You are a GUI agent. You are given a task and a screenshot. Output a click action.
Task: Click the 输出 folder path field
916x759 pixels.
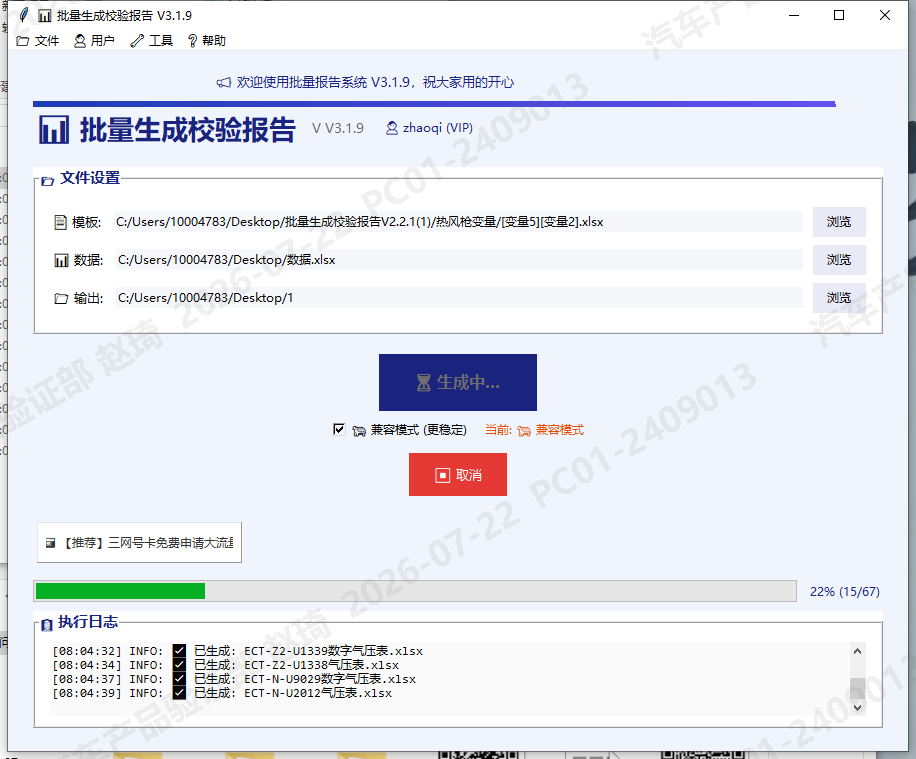coord(458,298)
